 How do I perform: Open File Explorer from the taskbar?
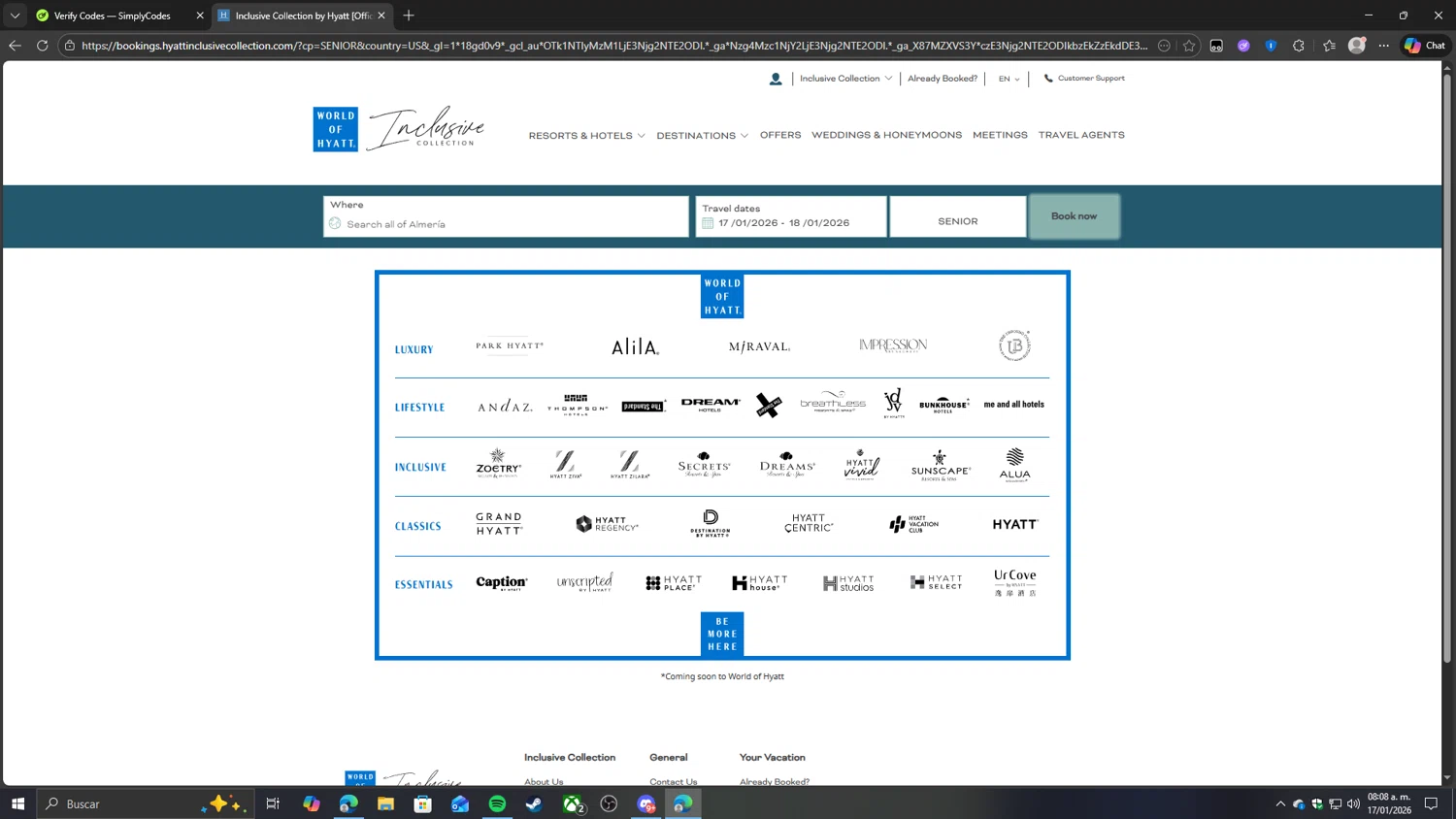[385, 803]
